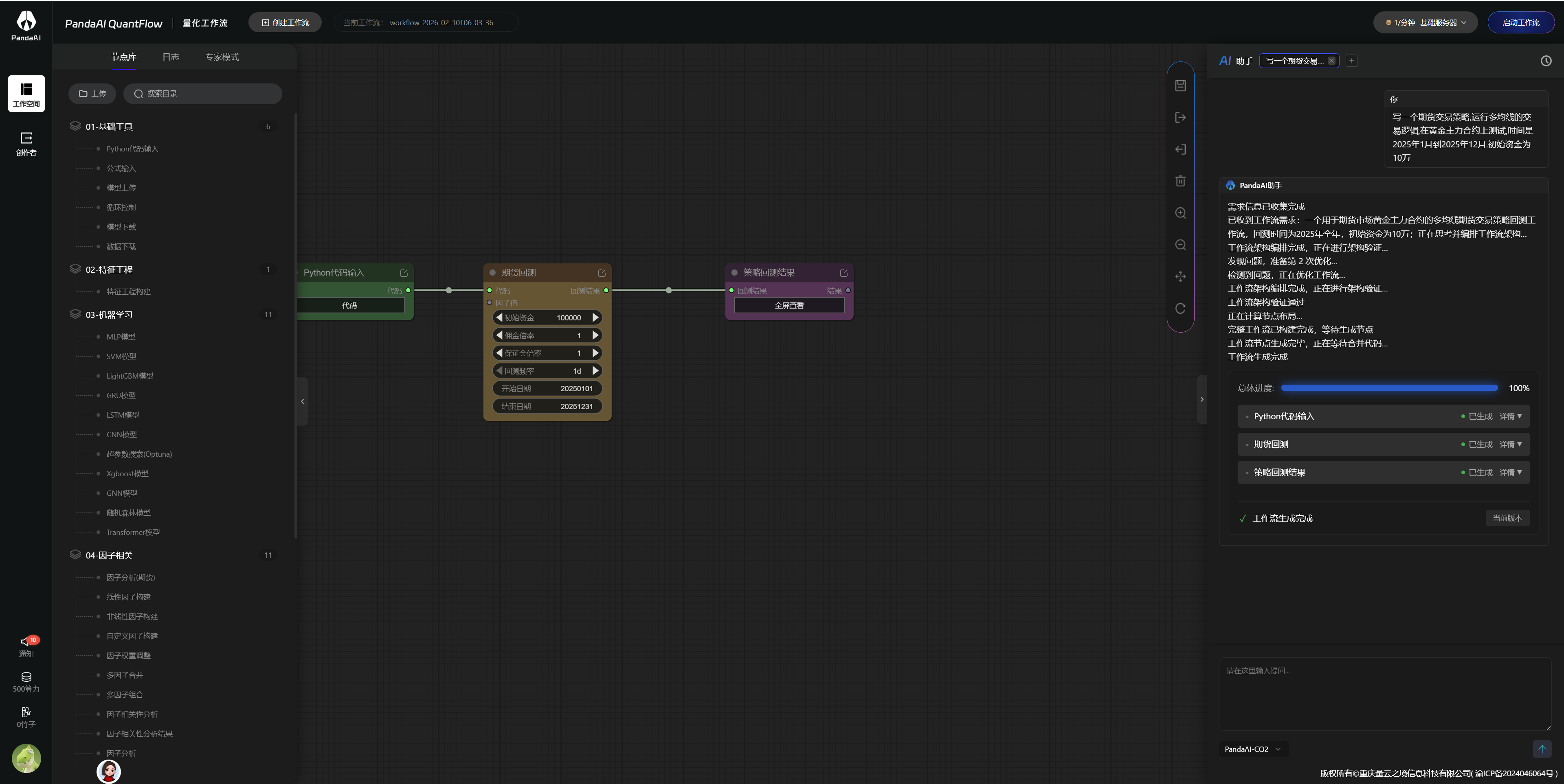Click the 当前版本 button
This screenshot has height=784, width=1564.
click(1507, 518)
